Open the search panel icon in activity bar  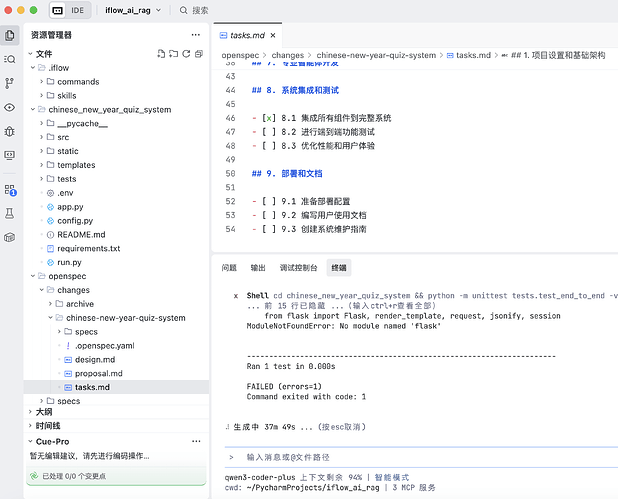click(x=9, y=59)
